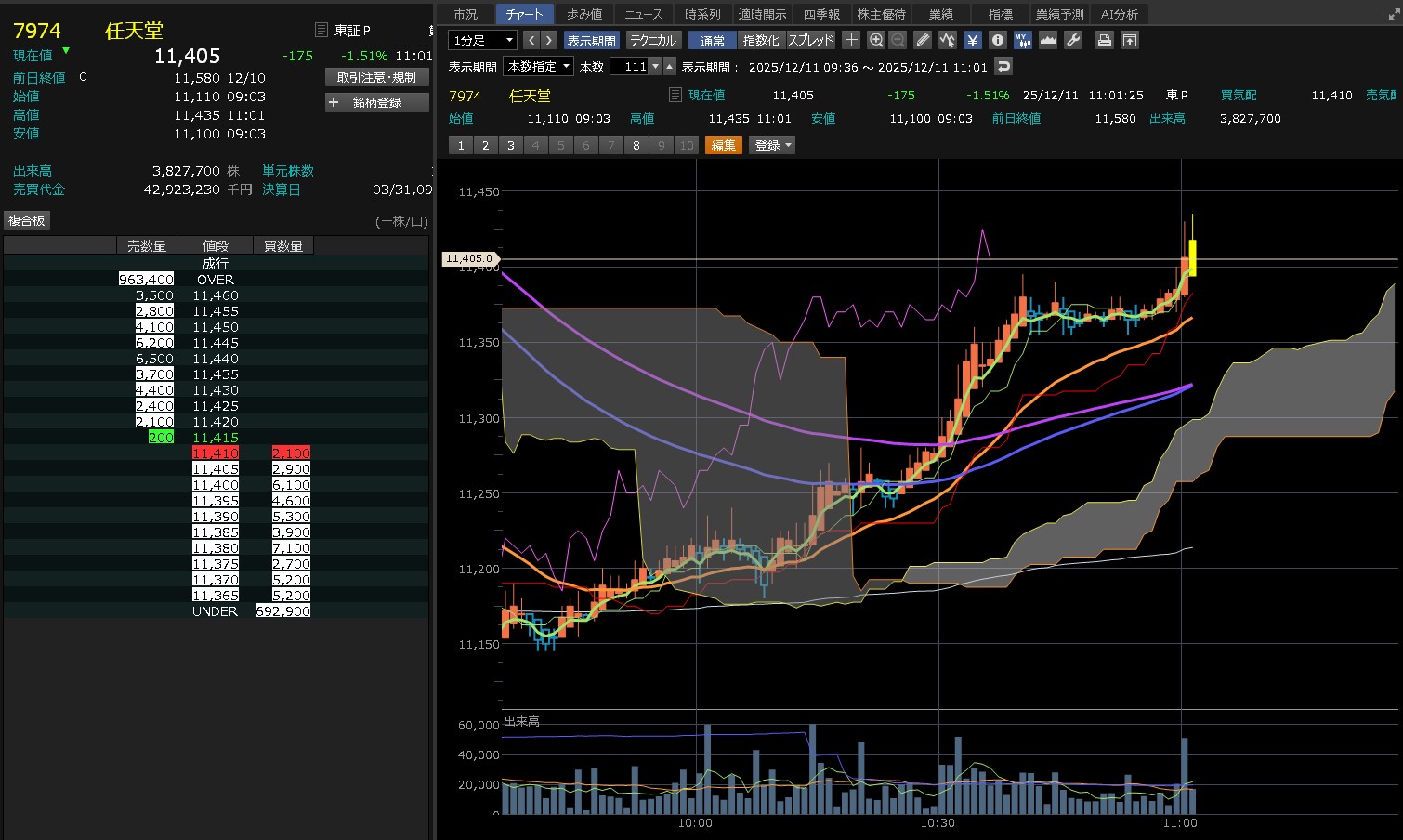
Task: Switch chart mode to 指数化
Action: point(761,40)
